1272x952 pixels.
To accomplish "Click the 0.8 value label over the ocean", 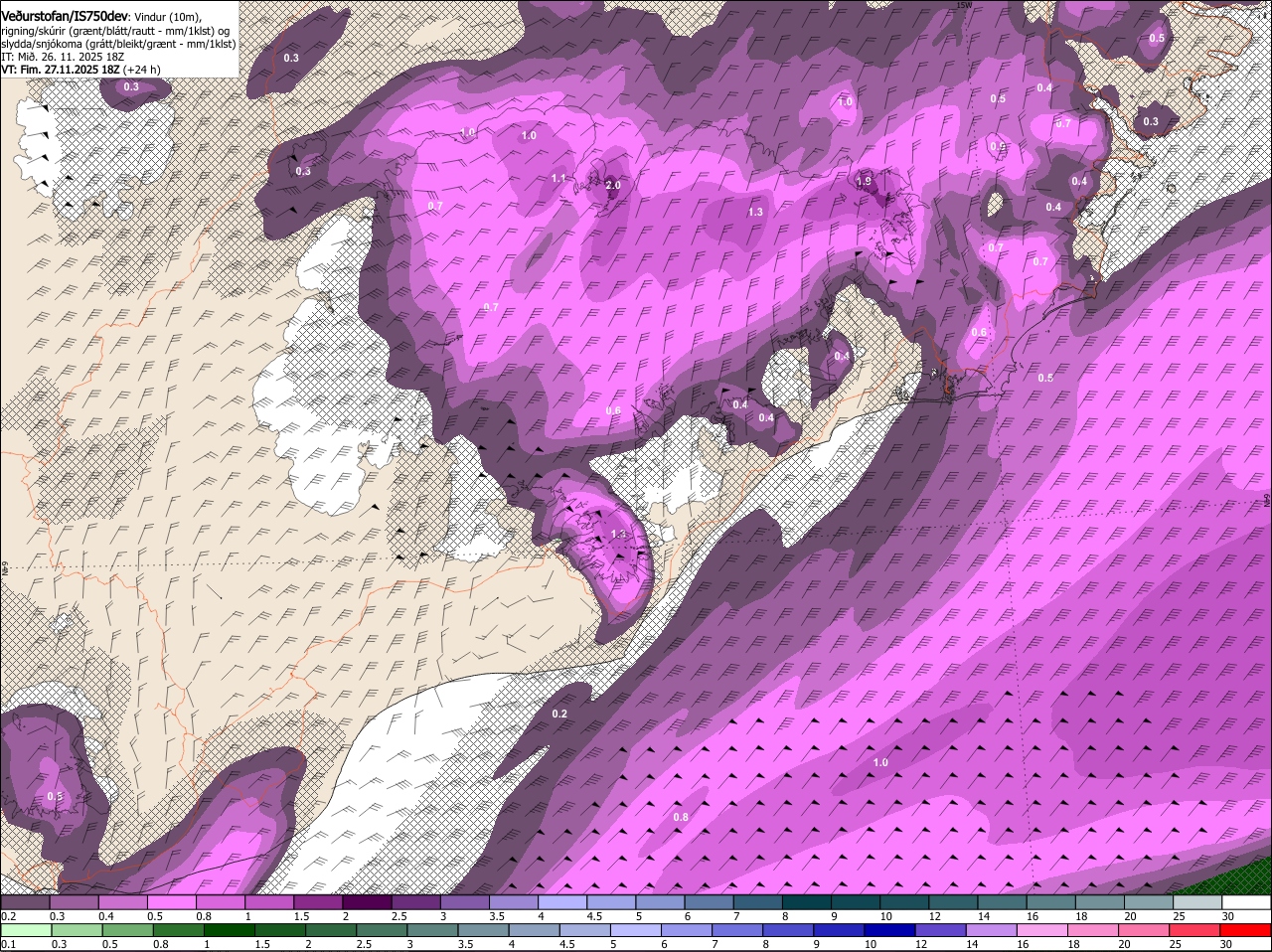I will tap(681, 817).
